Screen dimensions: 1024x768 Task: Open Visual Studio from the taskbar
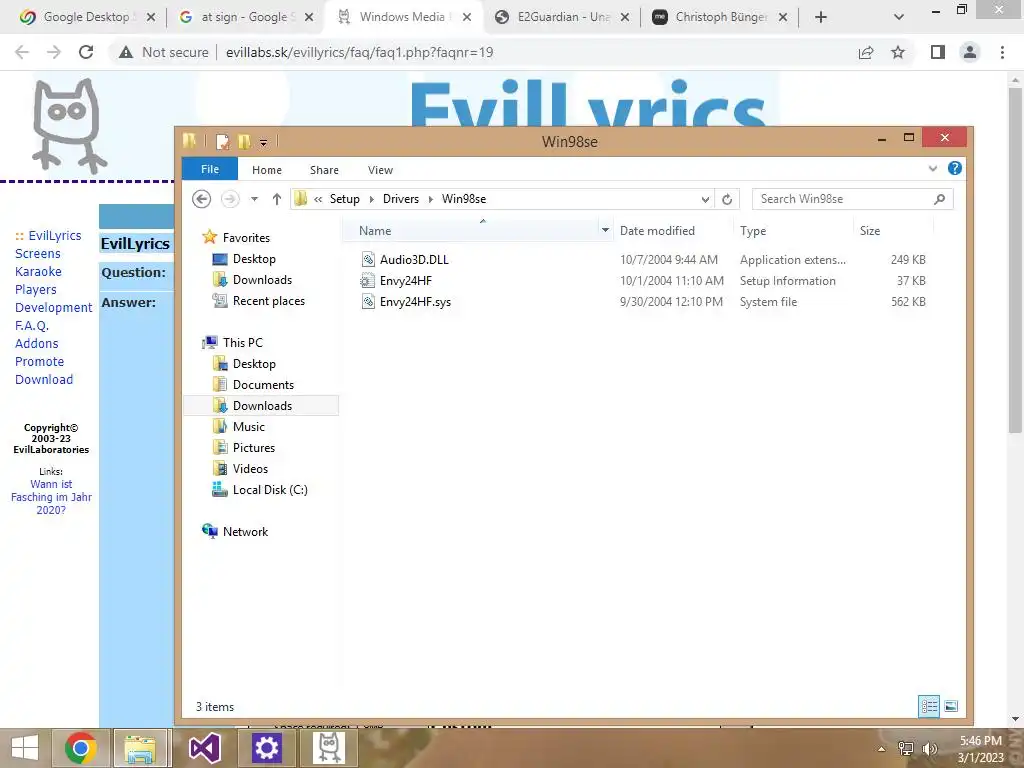(204, 748)
